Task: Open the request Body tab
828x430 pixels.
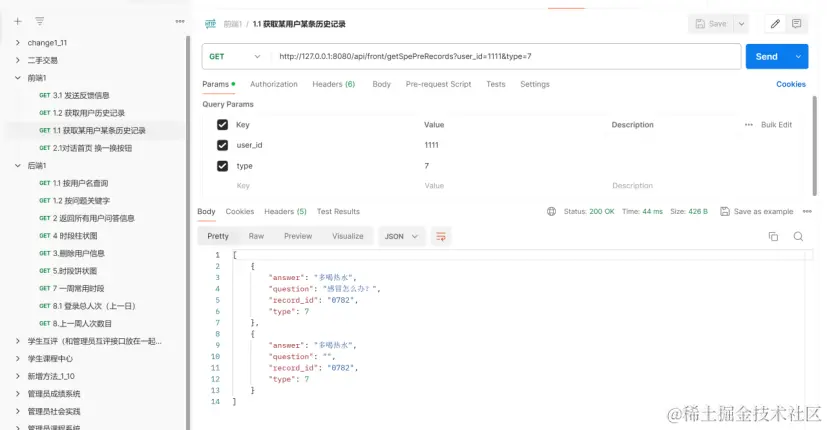Action: (381, 84)
